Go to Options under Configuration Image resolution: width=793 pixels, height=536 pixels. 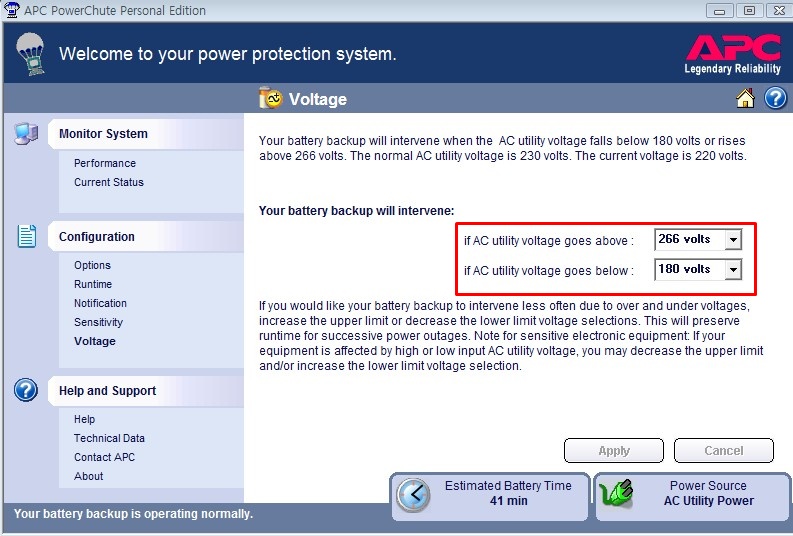(x=92, y=265)
